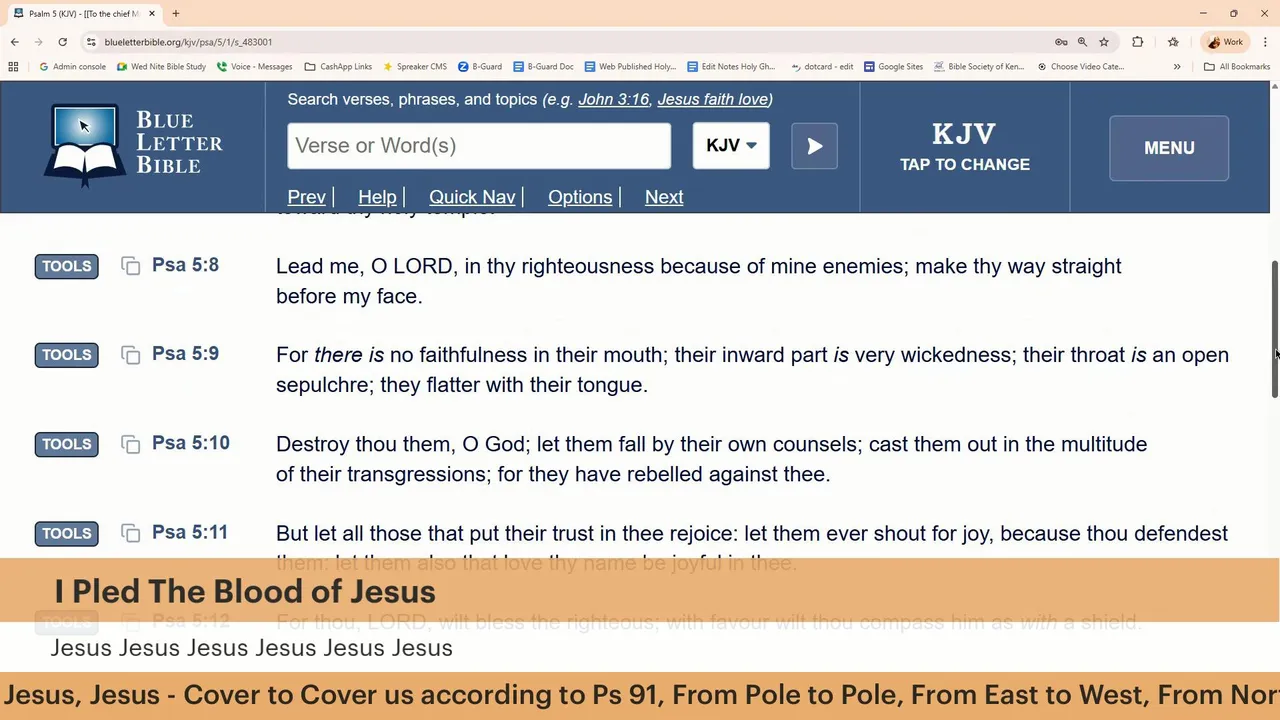This screenshot has height=720, width=1280.
Task: Select the Psalm 5 (KJV) browser tab
Action: click(x=83, y=14)
